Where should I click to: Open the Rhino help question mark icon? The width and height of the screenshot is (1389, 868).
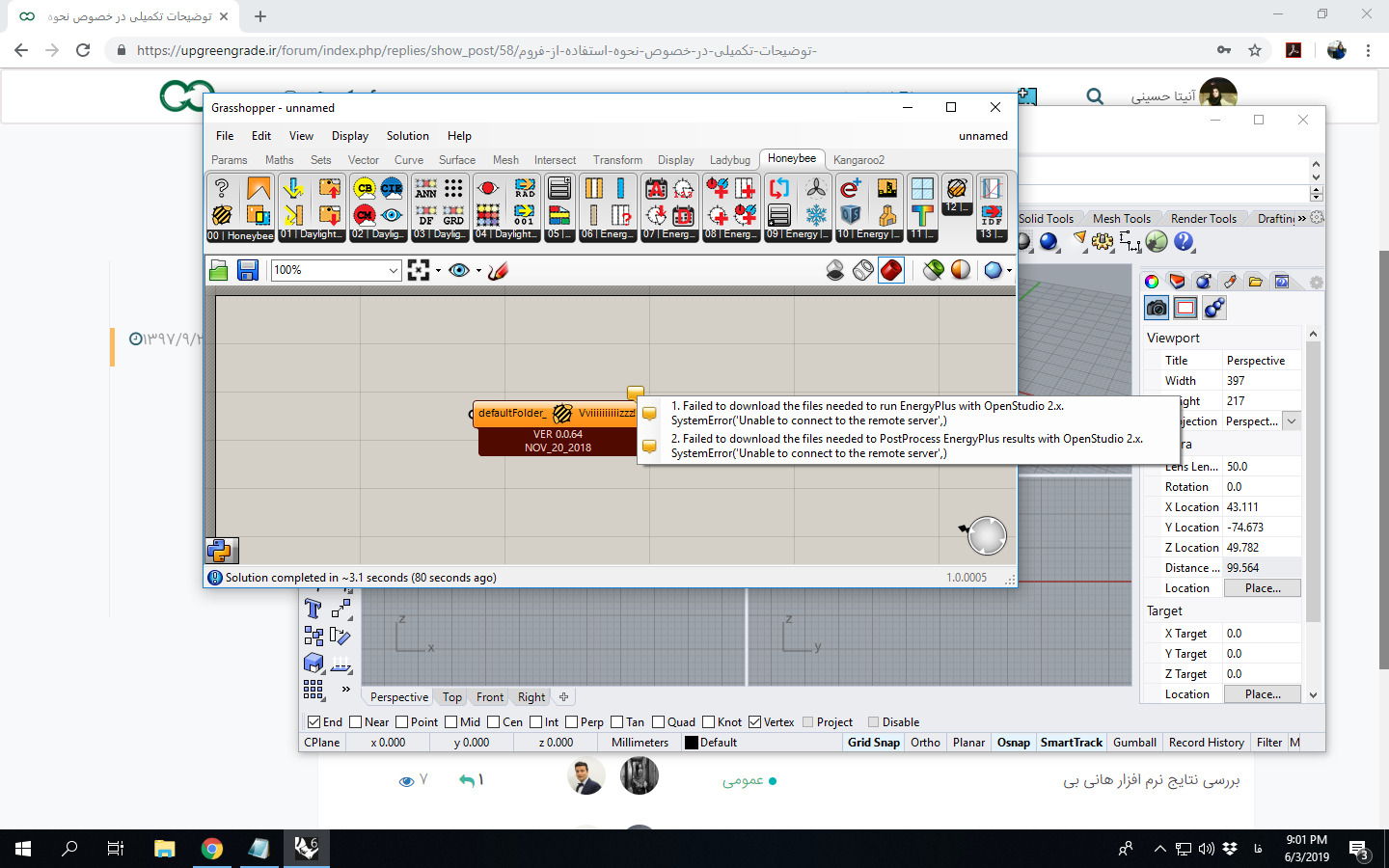pos(1184,242)
